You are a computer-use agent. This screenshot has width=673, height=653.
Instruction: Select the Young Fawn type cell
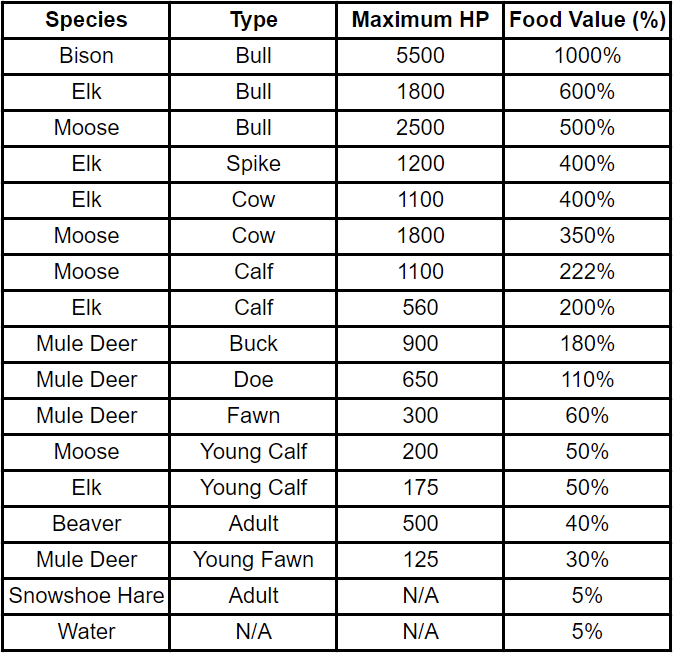pyautogui.click(x=253, y=560)
